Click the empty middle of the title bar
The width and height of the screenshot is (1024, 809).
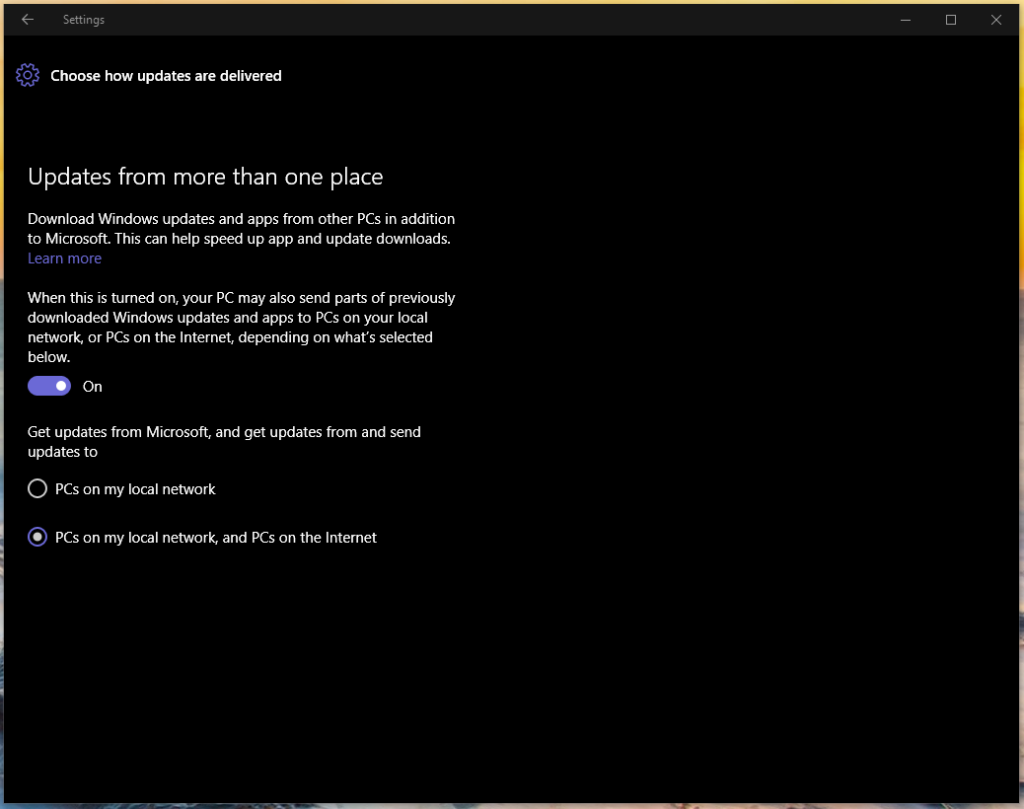[500, 19]
